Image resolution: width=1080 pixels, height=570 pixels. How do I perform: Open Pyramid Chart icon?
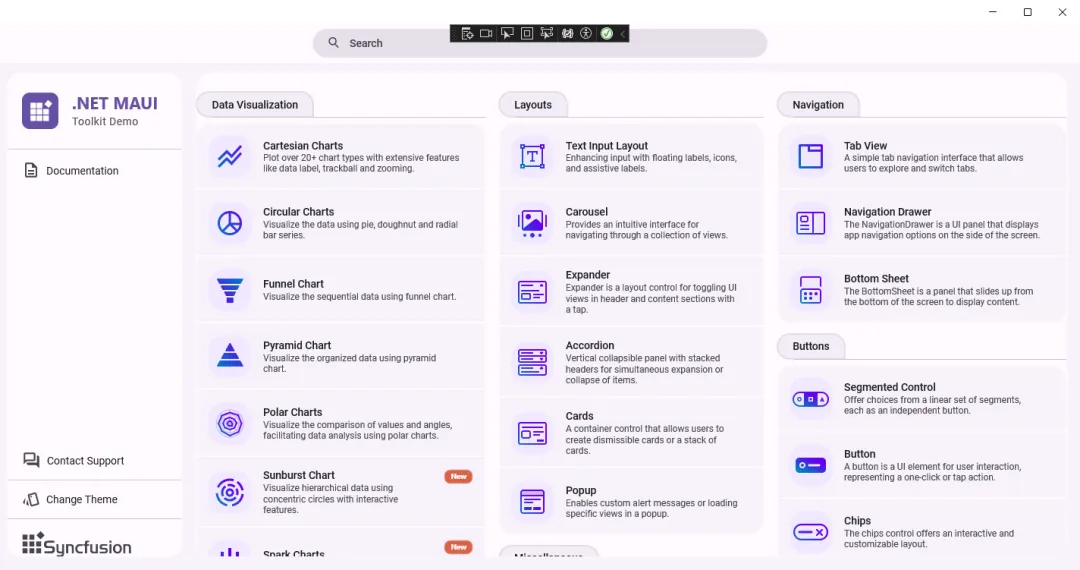pos(229,356)
